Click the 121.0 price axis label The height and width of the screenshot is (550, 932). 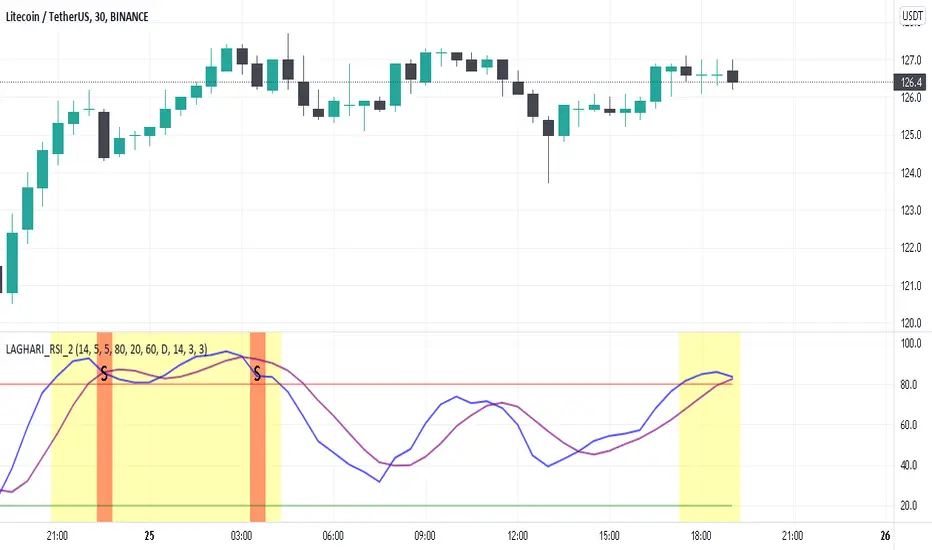(x=911, y=286)
